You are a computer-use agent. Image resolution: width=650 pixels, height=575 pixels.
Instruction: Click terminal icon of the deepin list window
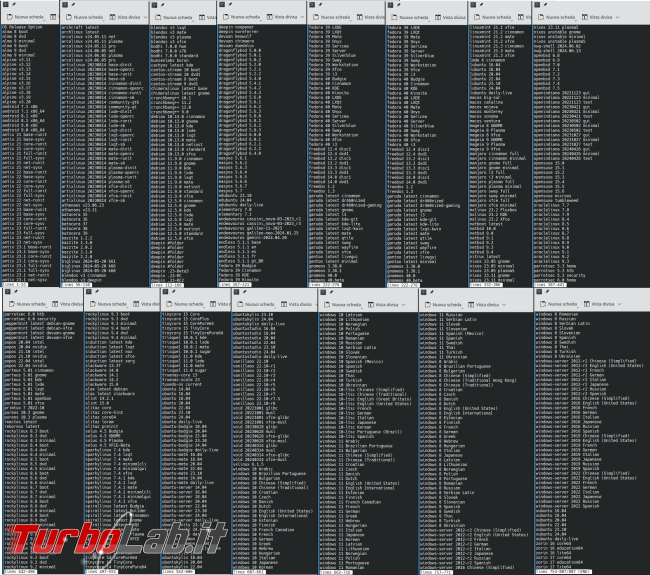click(222, 5)
